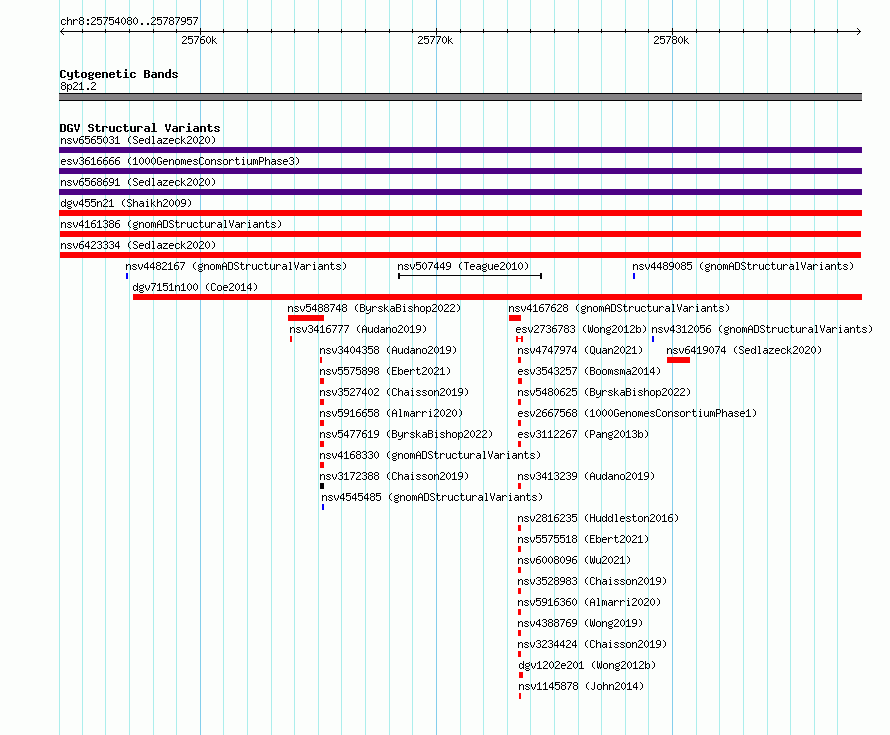The width and height of the screenshot is (890, 735).
Task: Select the nsv5480625 (ByrskaBishop2022) label
Action: (x=604, y=392)
